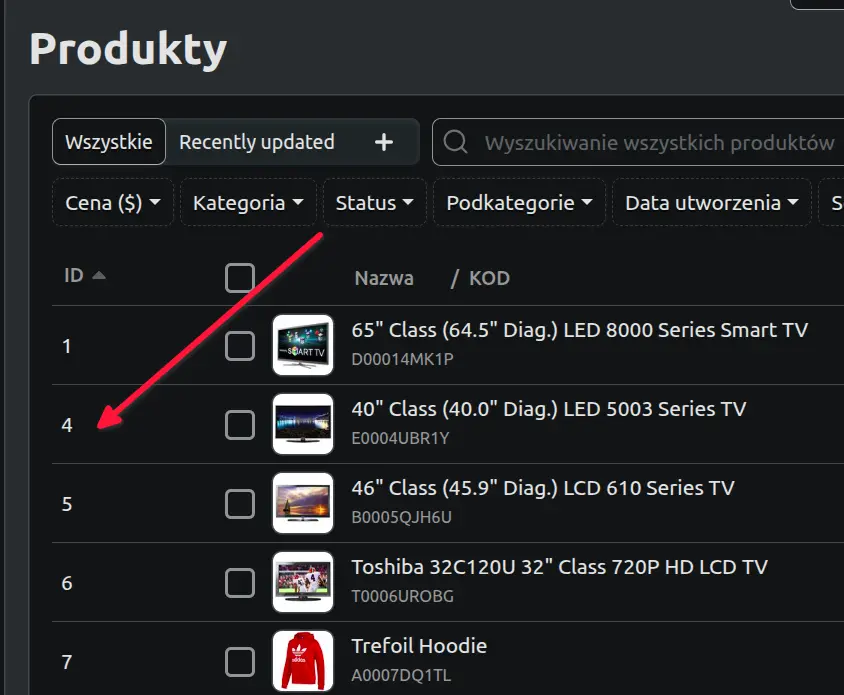Click the magnifying glass search icon
This screenshot has height=695, width=844.
455,142
